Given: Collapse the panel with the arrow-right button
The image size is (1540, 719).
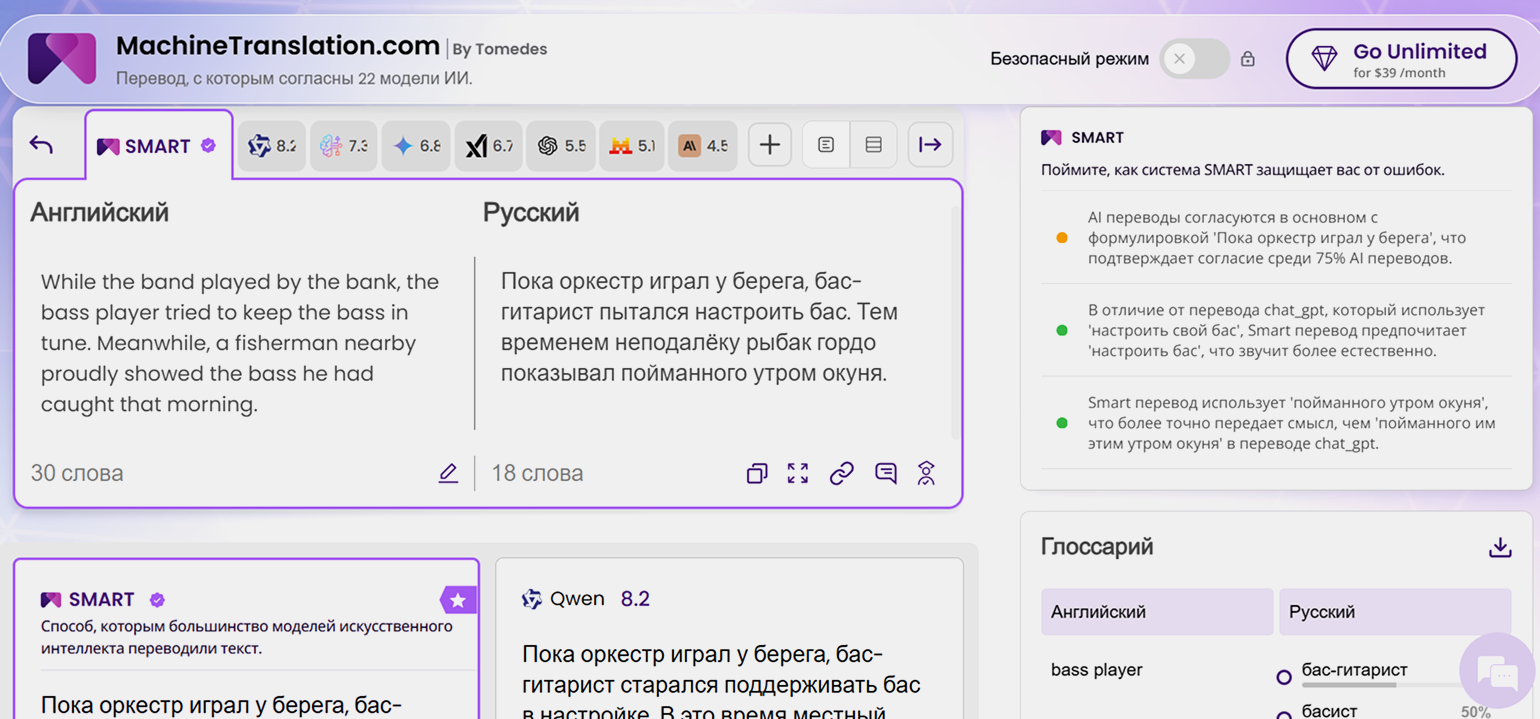Looking at the screenshot, I should coord(930,145).
